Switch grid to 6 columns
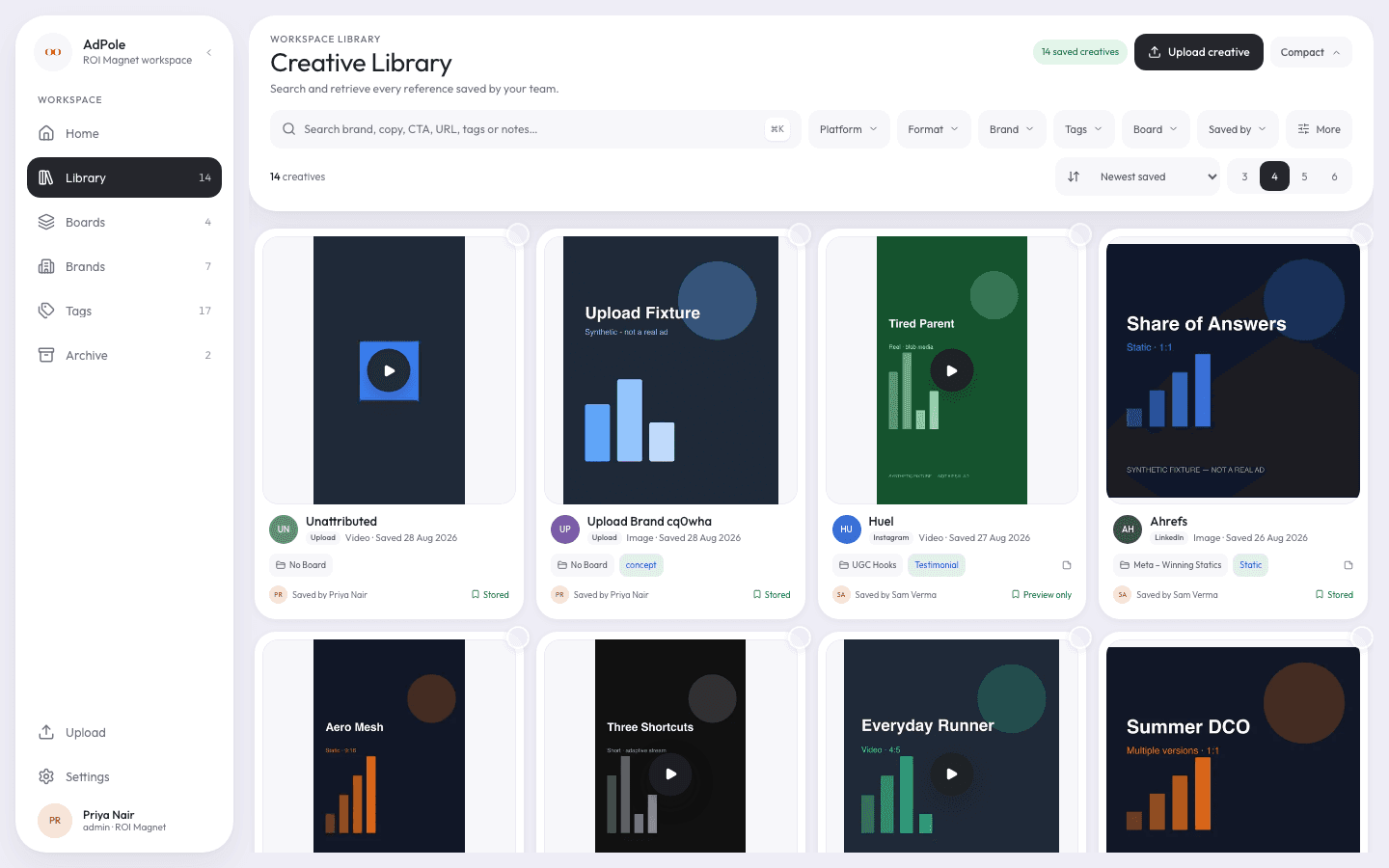This screenshot has width=1389, height=868. 1334,176
